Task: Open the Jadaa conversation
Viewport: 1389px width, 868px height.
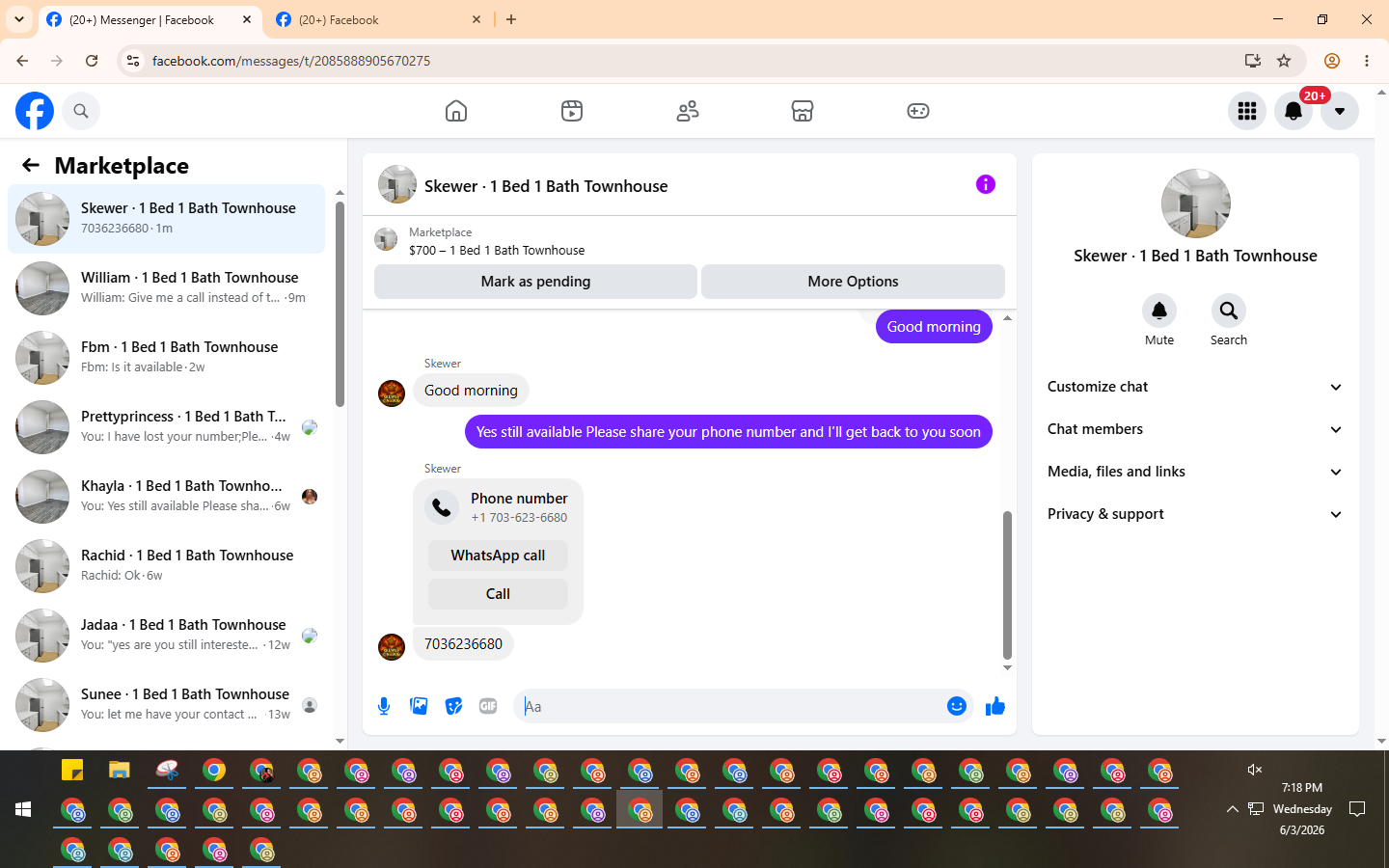Action: tap(166, 636)
